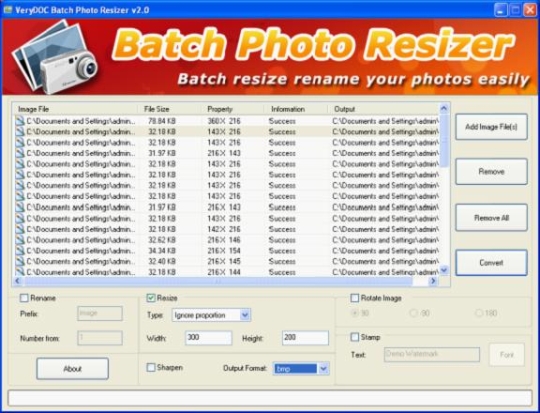This screenshot has height=413, width=540.
Task: Click the Height input field
Action: [x=305, y=338]
